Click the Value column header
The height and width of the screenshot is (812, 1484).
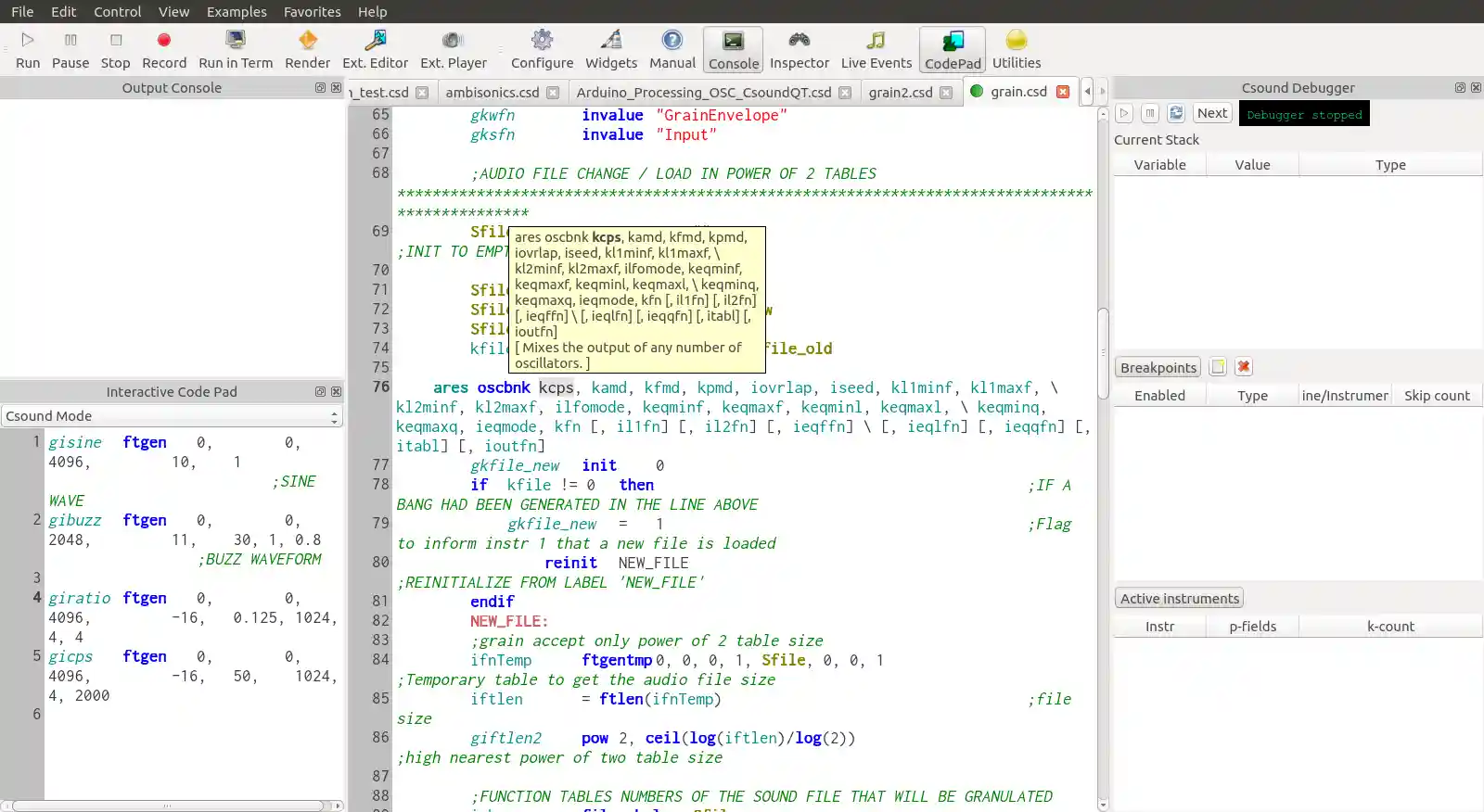(1252, 165)
